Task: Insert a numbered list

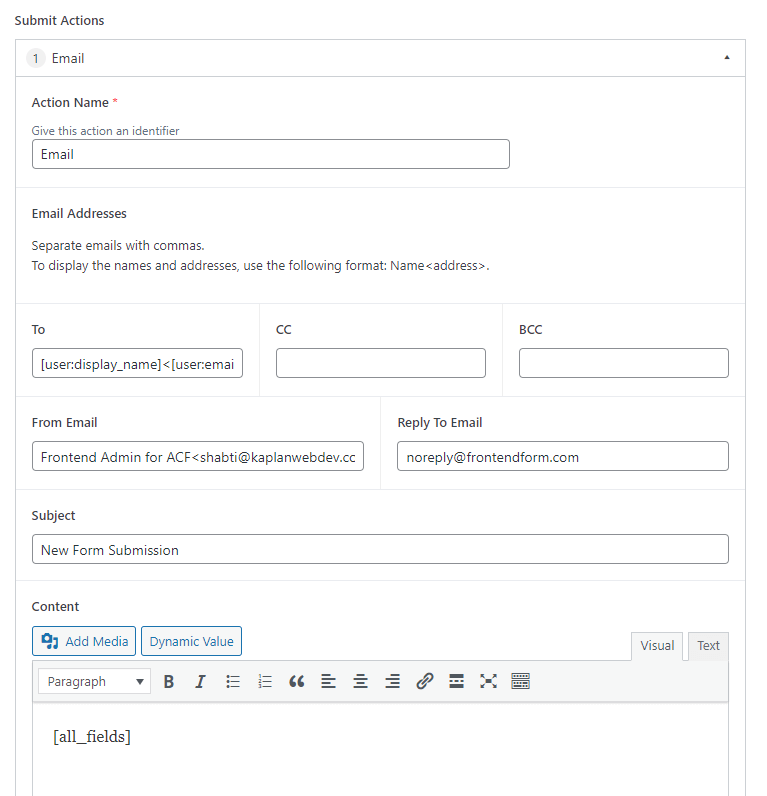Action: point(265,681)
